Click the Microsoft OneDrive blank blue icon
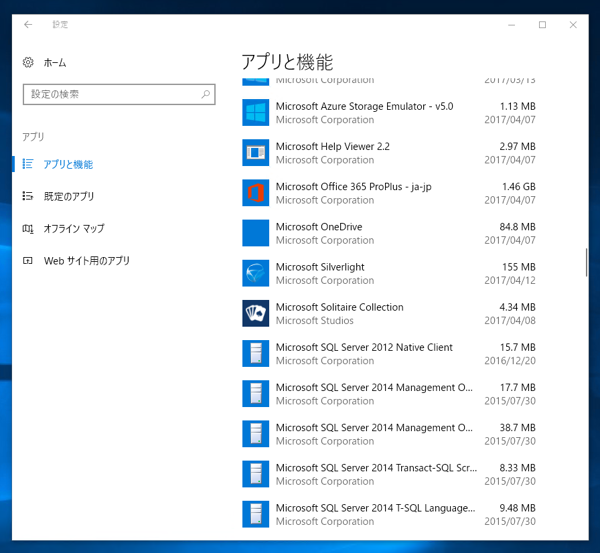Viewport: 600px width, 553px height. 256,233
